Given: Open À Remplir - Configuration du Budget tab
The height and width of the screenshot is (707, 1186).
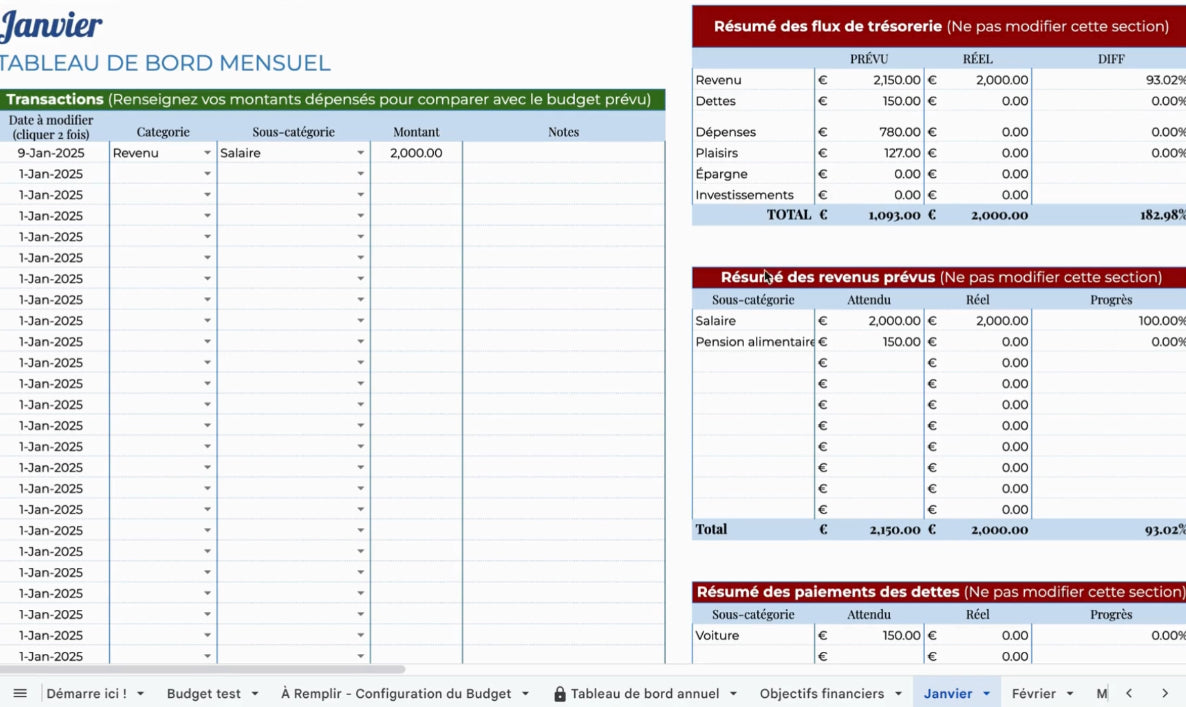Looking at the screenshot, I should (396, 694).
